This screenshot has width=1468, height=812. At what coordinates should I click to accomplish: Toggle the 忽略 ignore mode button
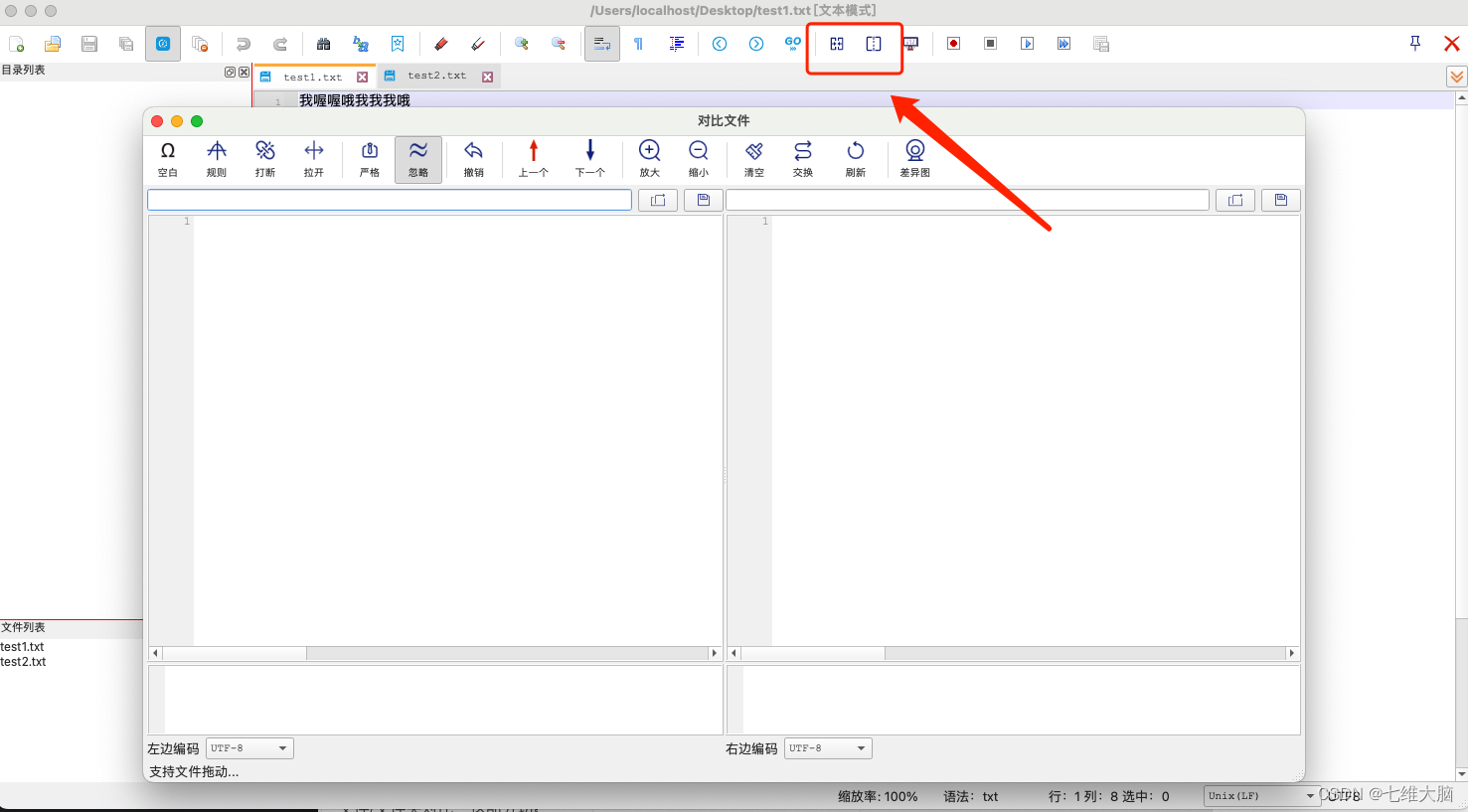coord(418,159)
